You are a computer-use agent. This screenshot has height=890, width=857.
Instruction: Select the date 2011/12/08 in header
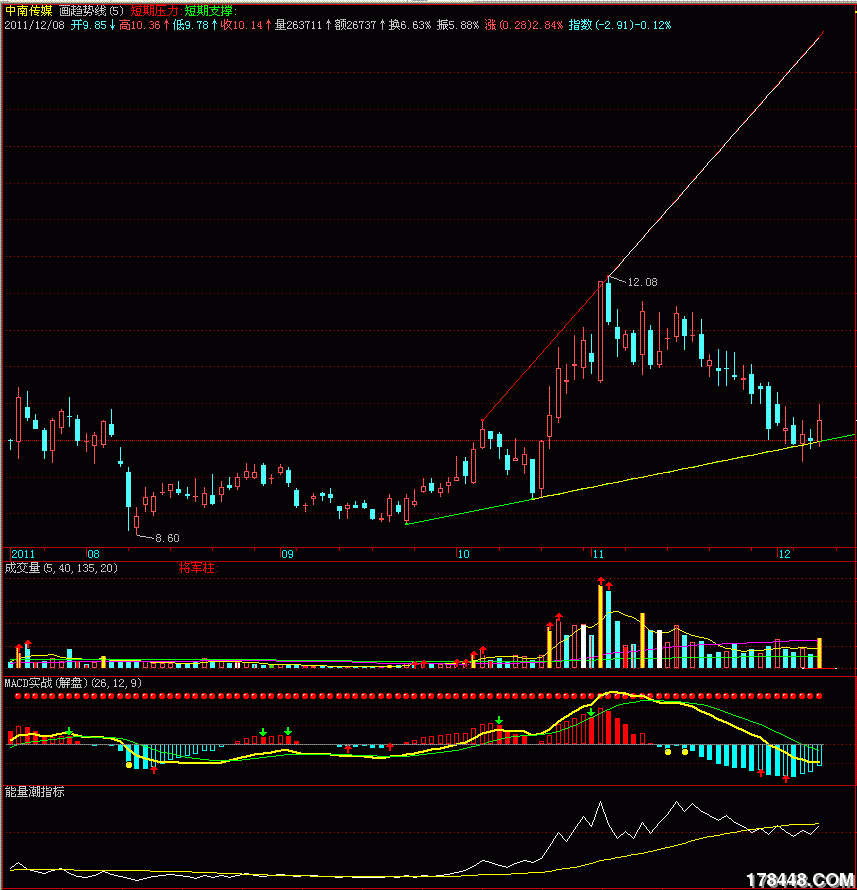(35, 25)
